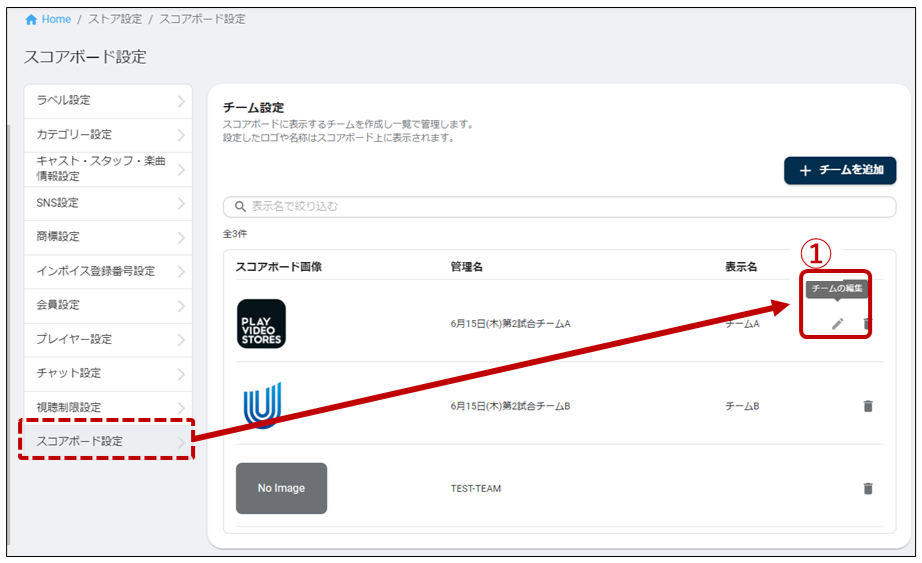Image resolution: width=922 pixels, height=563 pixels.
Task: Open ラベル設定 in the sidebar
Action: (x=108, y=101)
